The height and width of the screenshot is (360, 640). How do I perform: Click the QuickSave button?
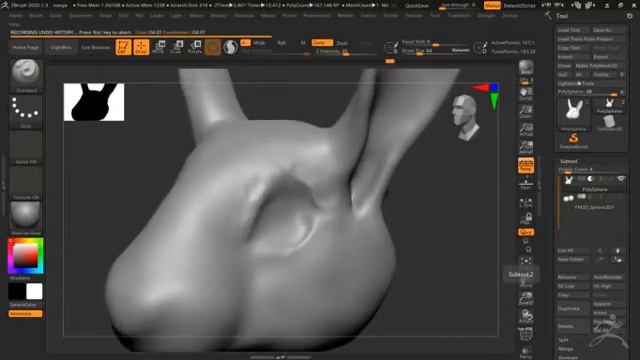(x=417, y=6)
